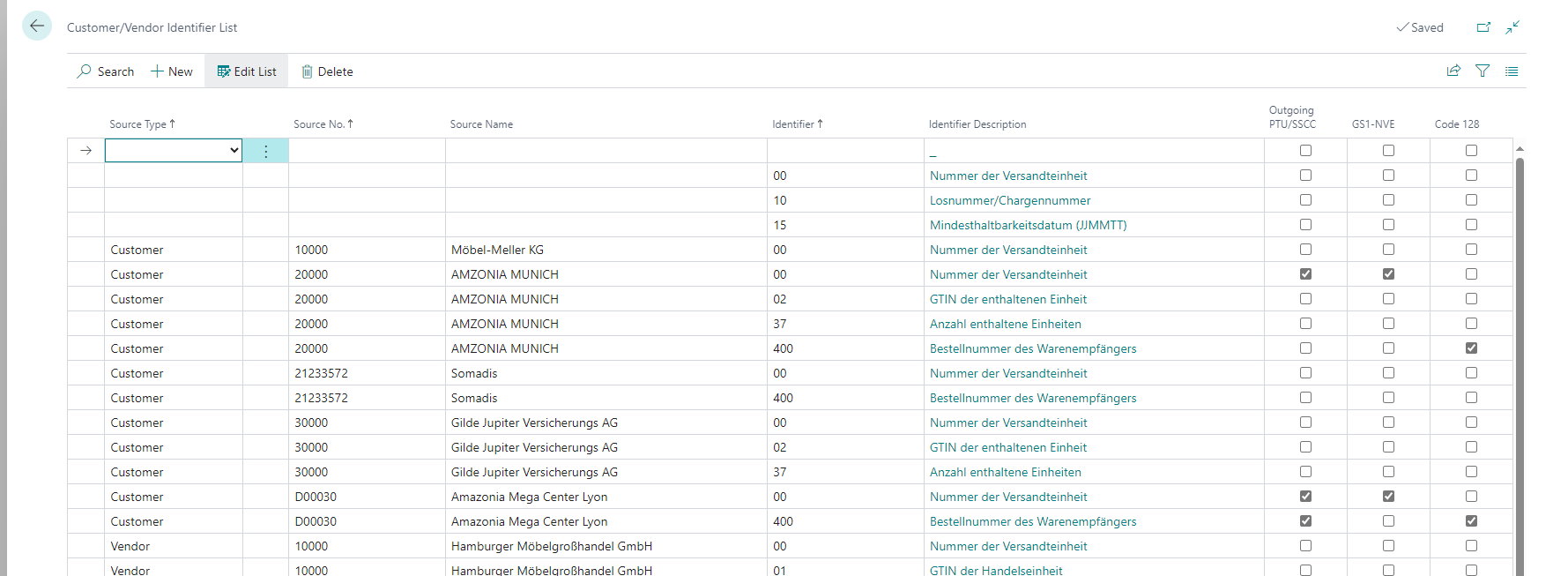The height and width of the screenshot is (576, 1568).
Task: Click the three-dot row options button
Action: tap(265, 151)
